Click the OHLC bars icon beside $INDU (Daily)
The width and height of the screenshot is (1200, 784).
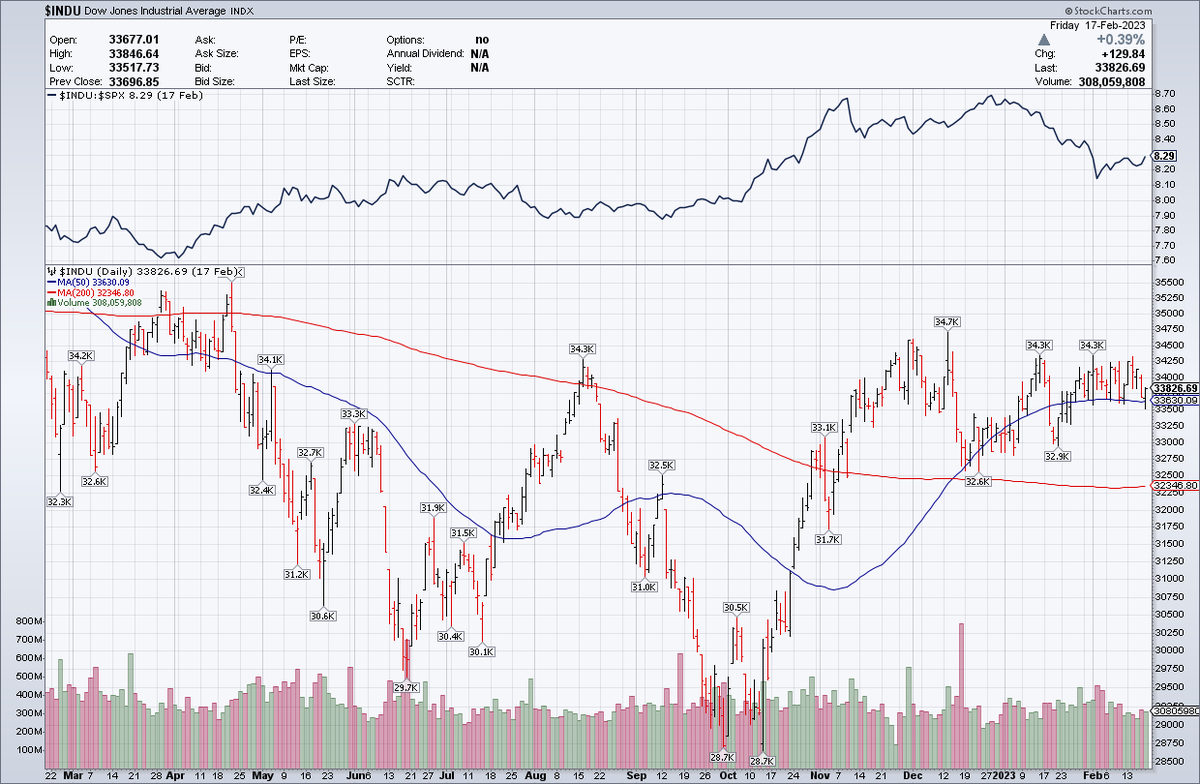pyautogui.click(x=52, y=272)
